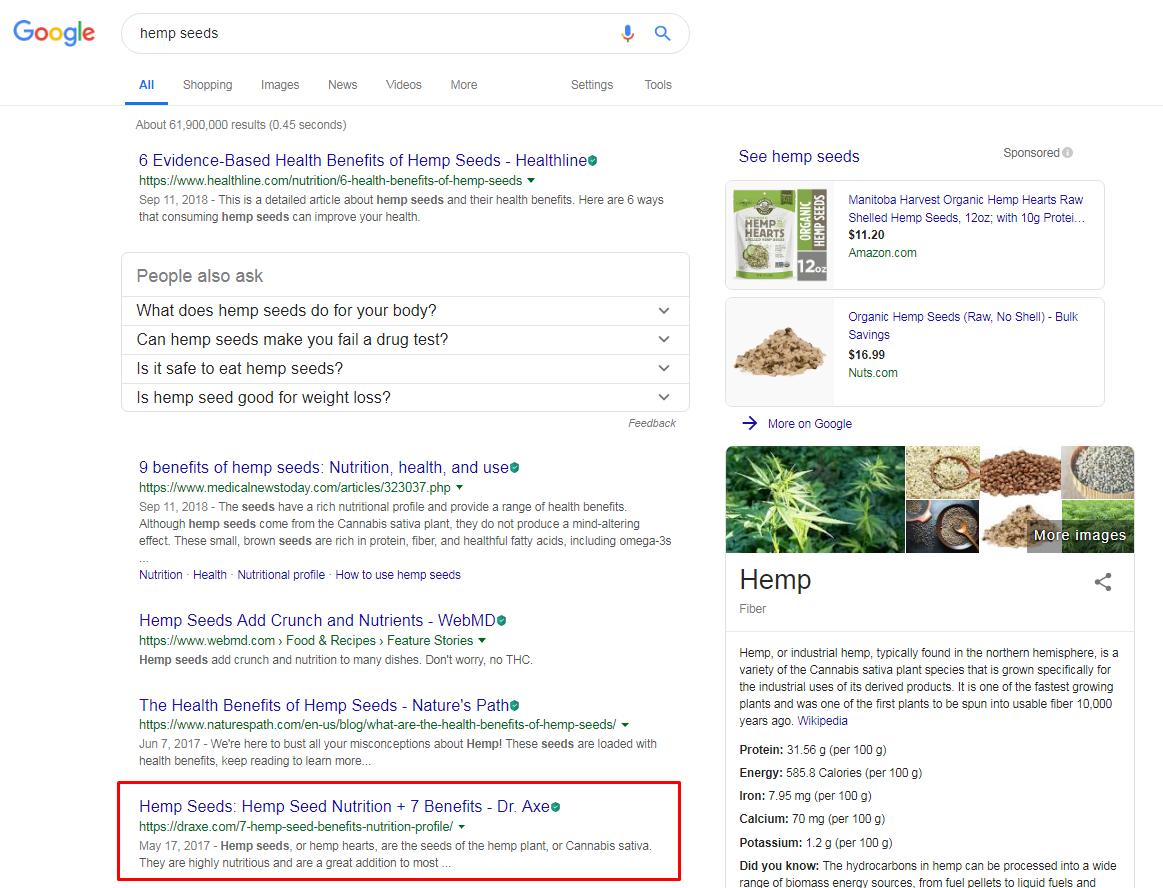Click the raw hemp seeds pile product image
1163x888 pixels.
point(780,352)
